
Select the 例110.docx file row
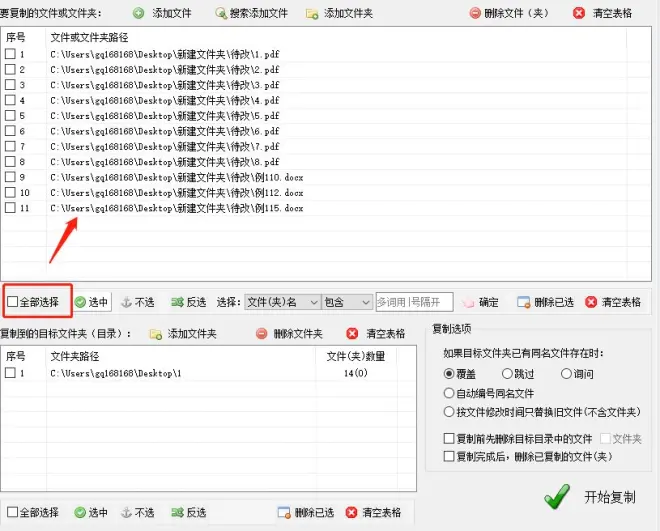click(176, 177)
